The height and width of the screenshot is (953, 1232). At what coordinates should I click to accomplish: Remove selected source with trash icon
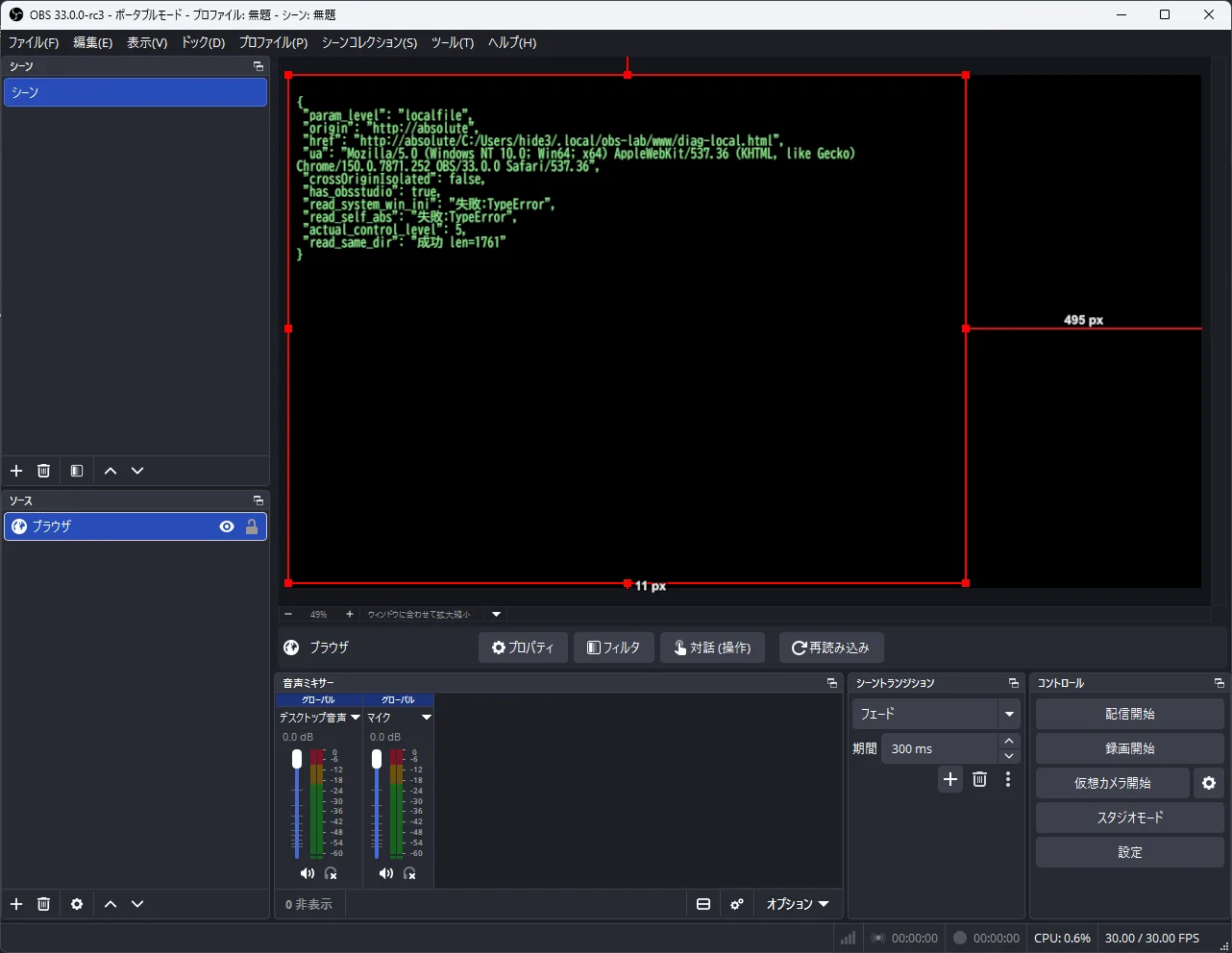(x=43, y=904)
